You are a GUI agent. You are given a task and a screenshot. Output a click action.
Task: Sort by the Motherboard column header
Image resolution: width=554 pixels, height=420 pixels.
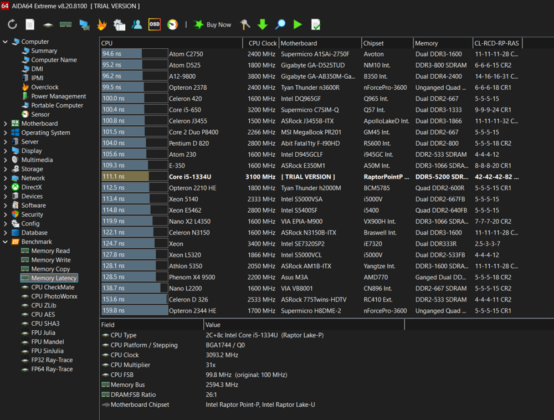(x=320, y=43)
